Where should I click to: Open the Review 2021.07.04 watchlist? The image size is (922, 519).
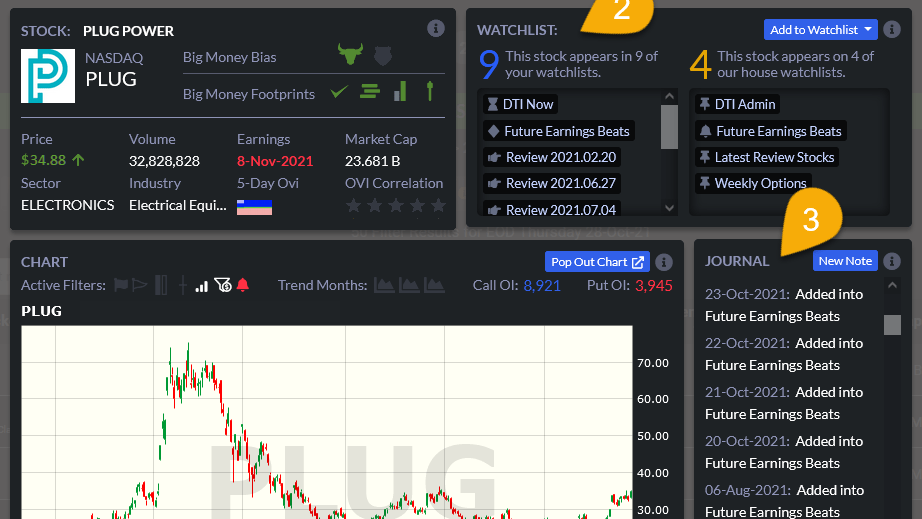552,209
